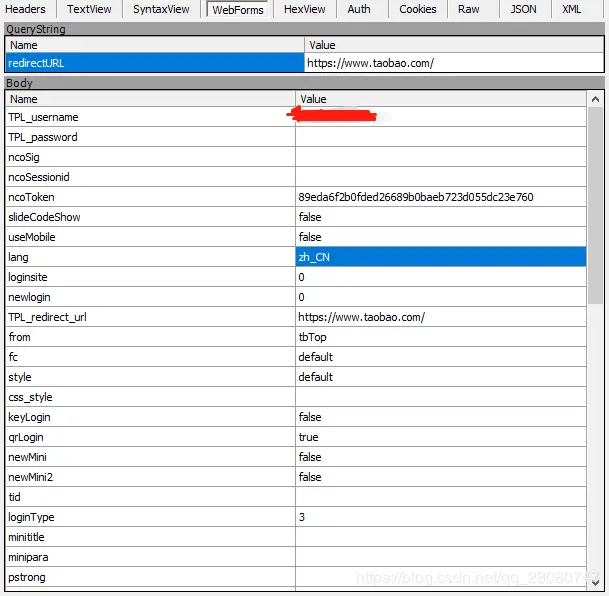Click the TPL_password empty value cell
The height and width of the screenshot is (596, 609).
[x=441, y=137]
